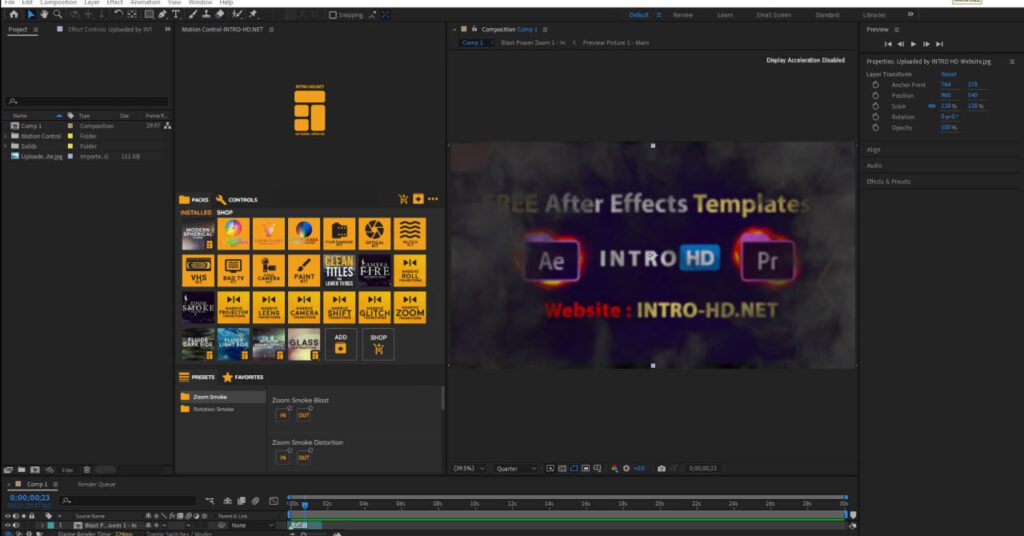Image resolution: width=1024 pixels, height=536 pixels.
Task: Open the Animation menu
Action: [x=145, y=3]
